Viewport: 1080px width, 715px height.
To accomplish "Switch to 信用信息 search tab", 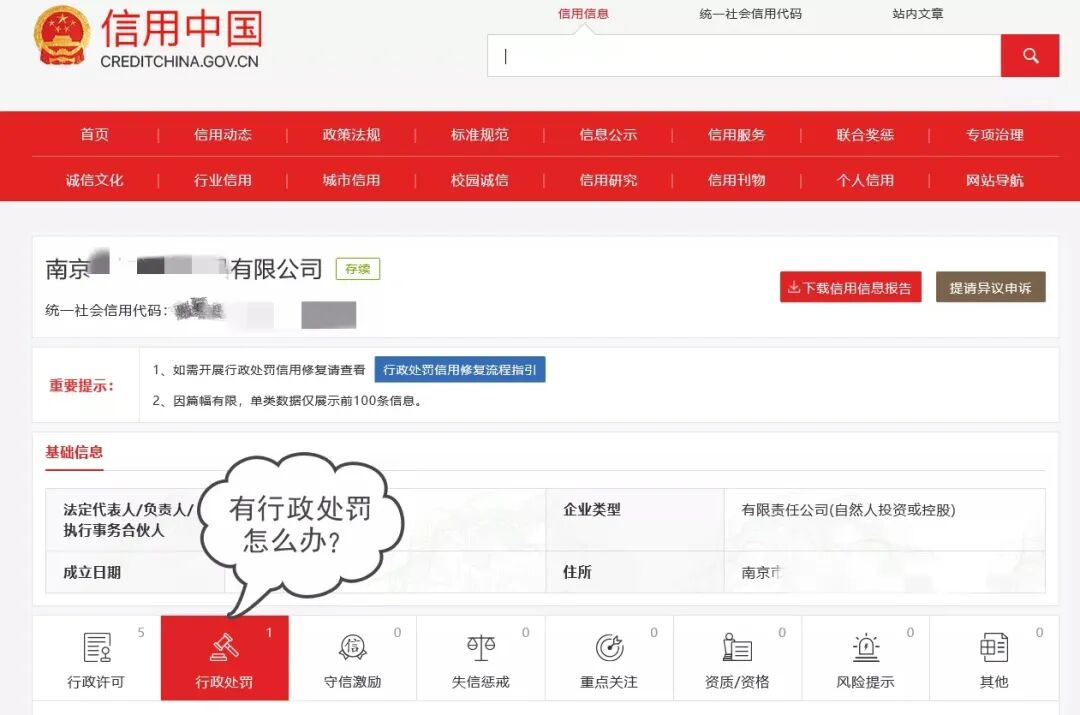I will [x=583, y=14].
